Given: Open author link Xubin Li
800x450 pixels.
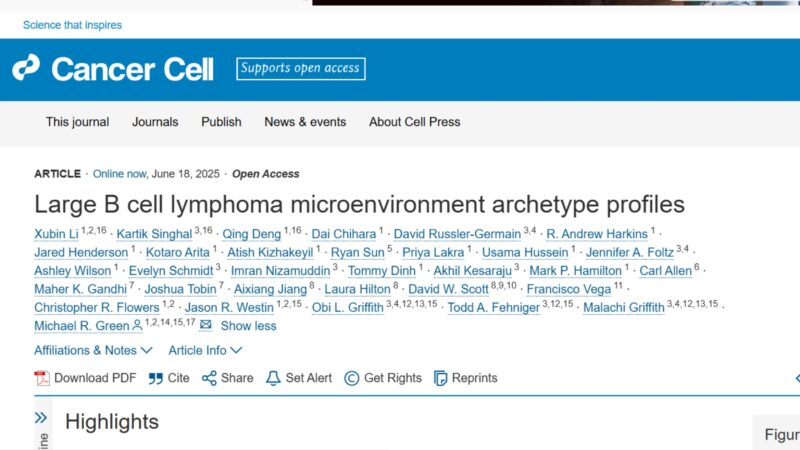Looking at the screenshot, I should (57, 234).
